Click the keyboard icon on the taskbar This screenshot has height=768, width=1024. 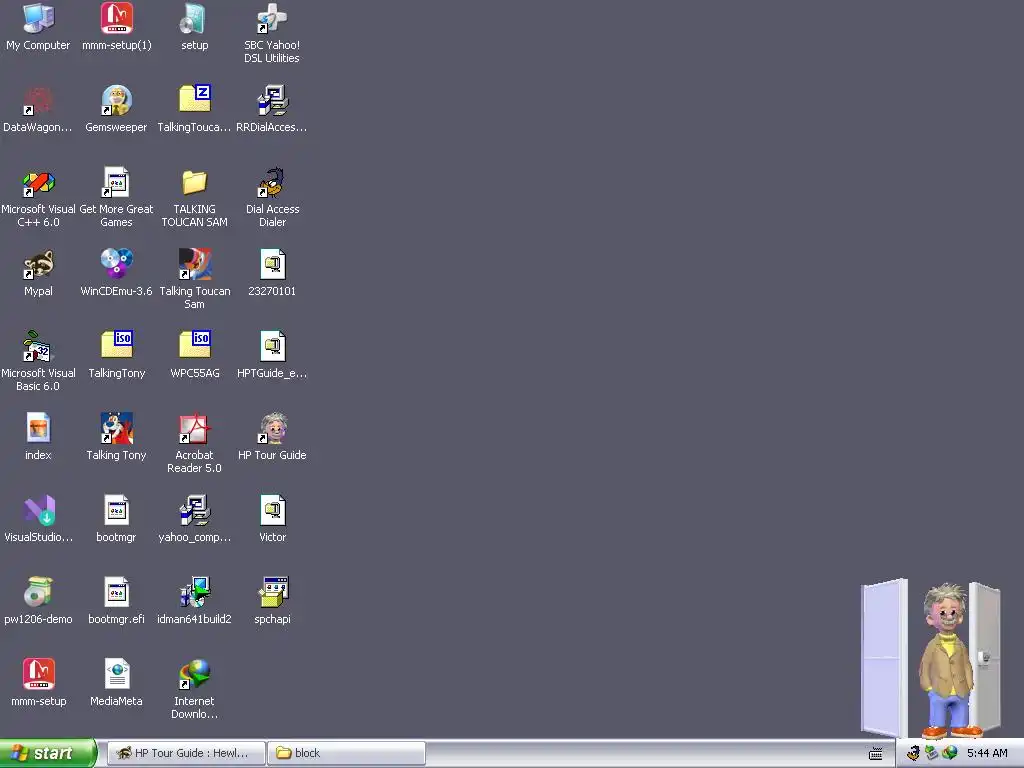click(x=876, y=754)
